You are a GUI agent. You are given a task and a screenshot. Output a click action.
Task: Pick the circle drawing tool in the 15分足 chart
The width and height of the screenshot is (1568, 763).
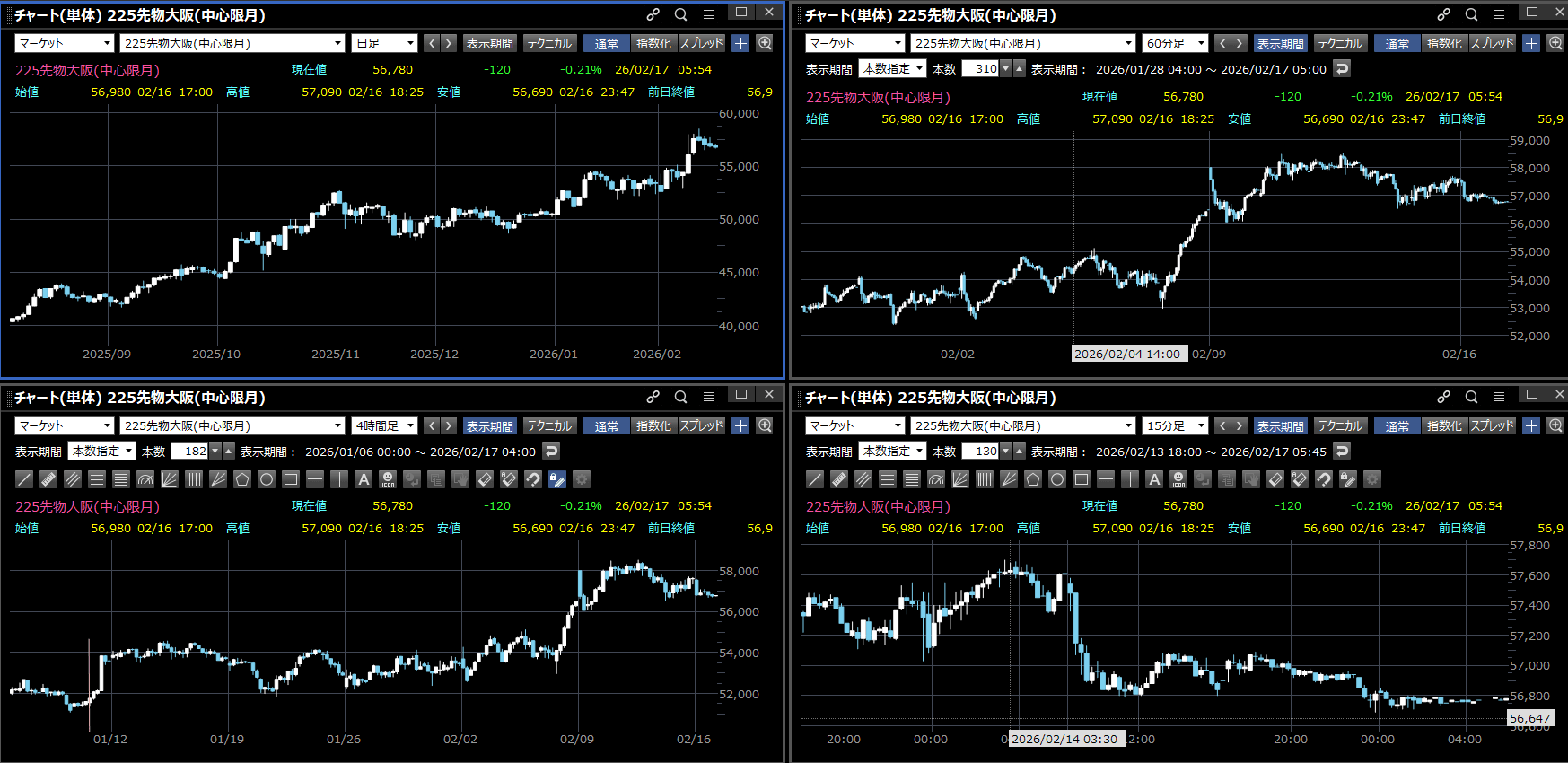click(x=1057, y=479)
